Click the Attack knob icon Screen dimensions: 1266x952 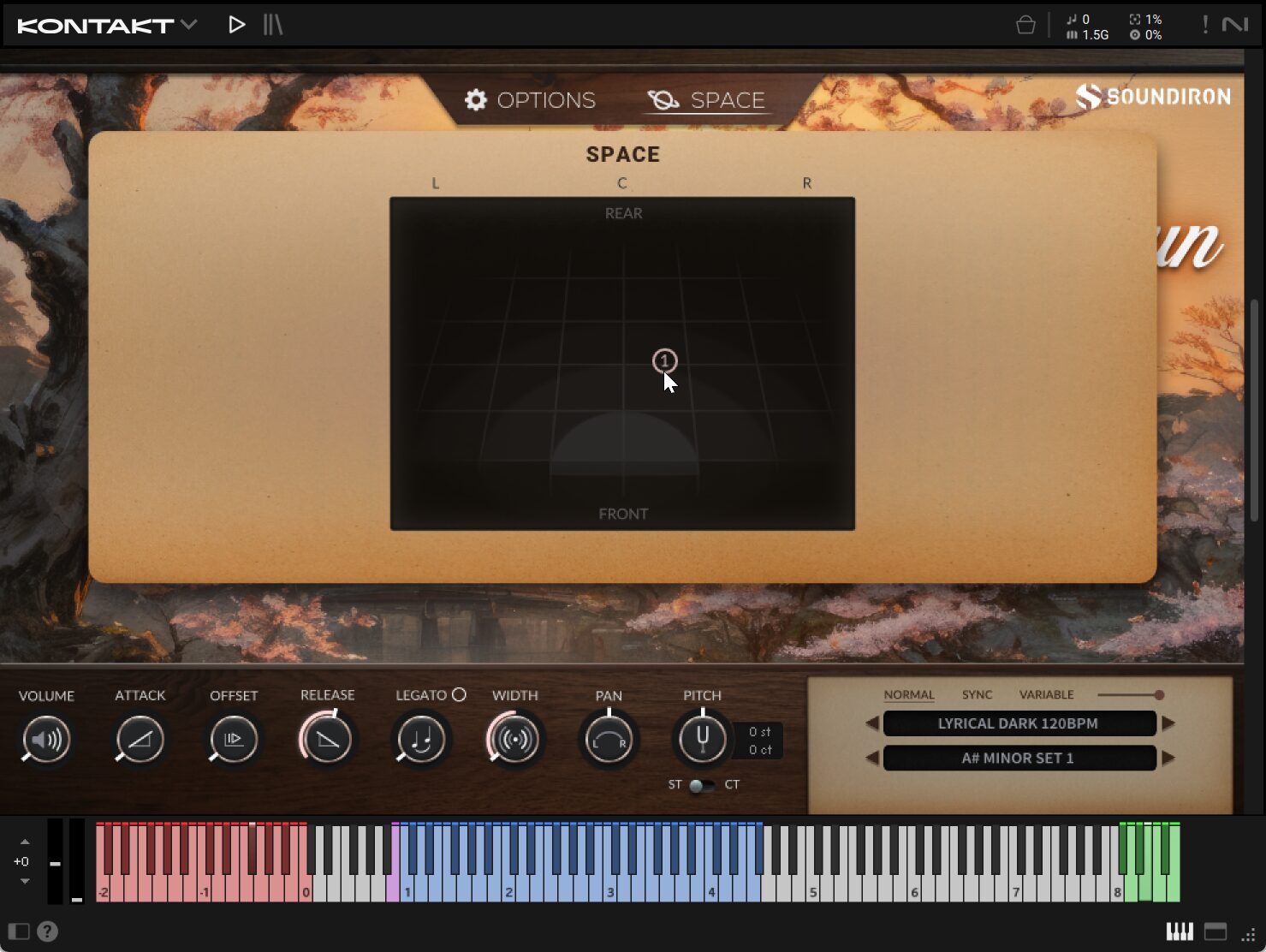(x=140, y=740)
